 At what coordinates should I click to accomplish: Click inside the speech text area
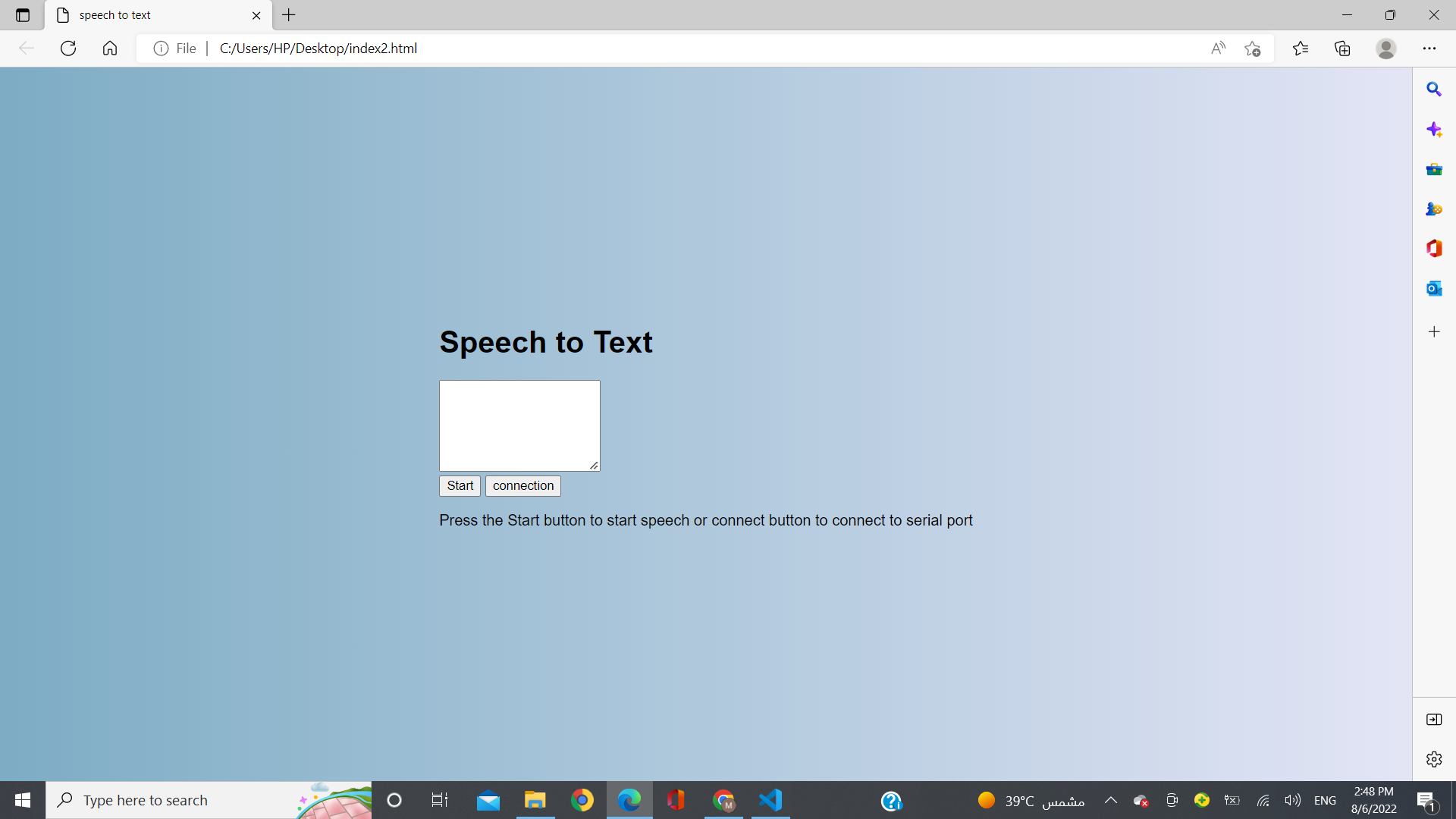click(519, 425)
